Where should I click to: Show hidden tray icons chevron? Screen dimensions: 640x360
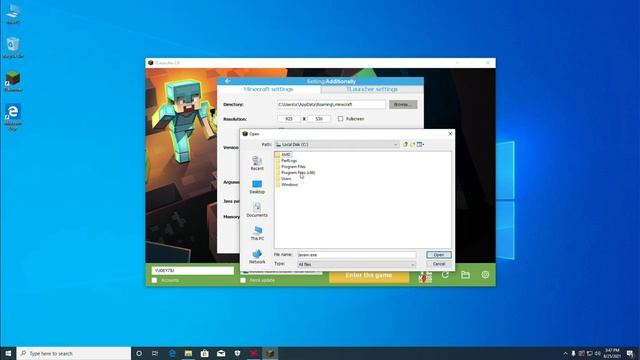point(565,353)
